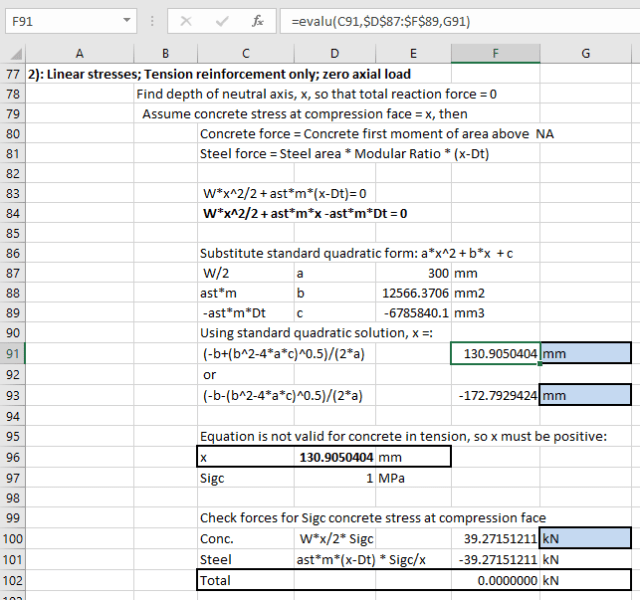This screenshot has width=640, height=600.
Task: Select row 91 header
Action: 12,353
